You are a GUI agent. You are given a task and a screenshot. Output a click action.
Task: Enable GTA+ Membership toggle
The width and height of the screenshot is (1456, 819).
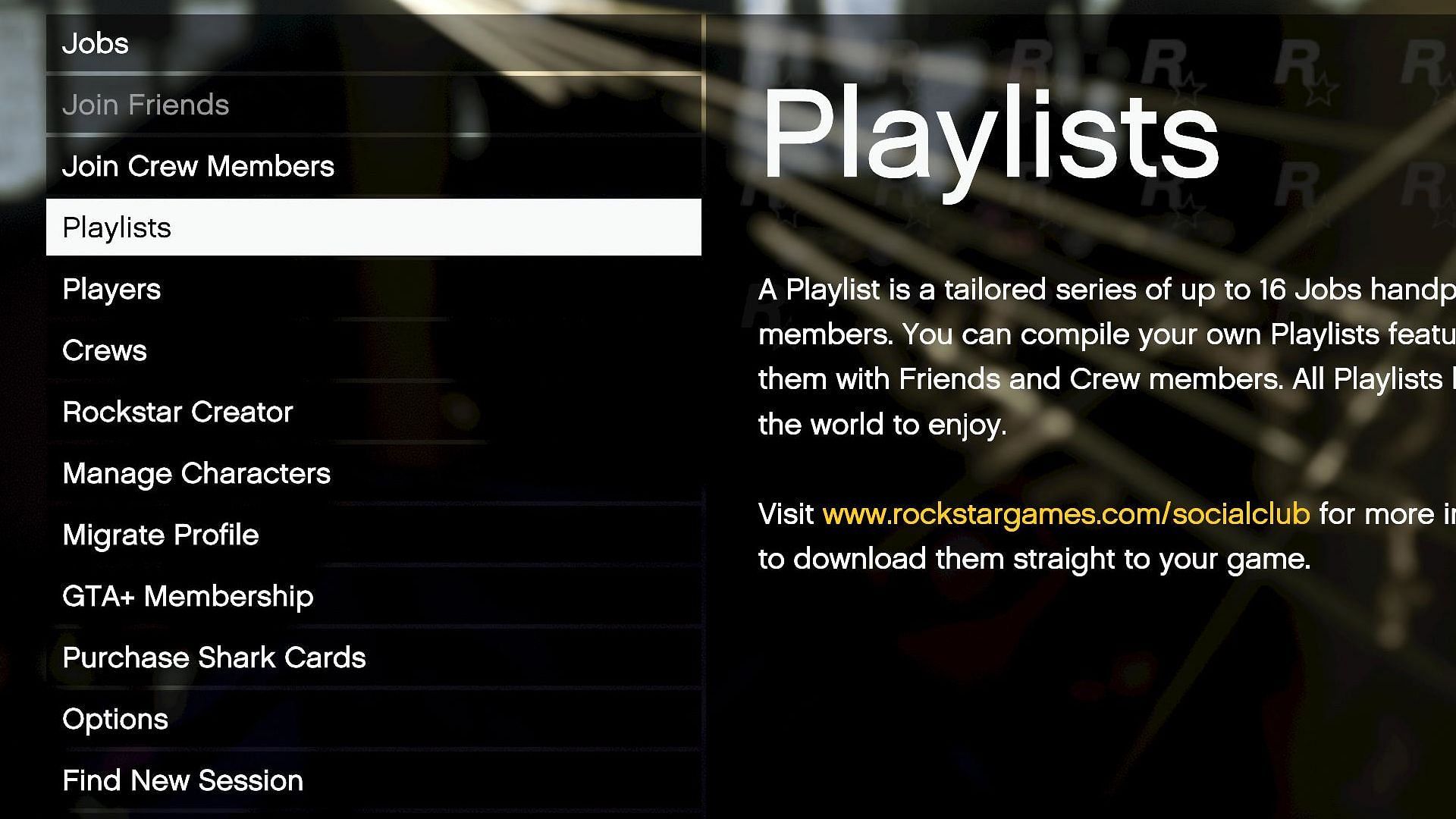click(187, 596)
